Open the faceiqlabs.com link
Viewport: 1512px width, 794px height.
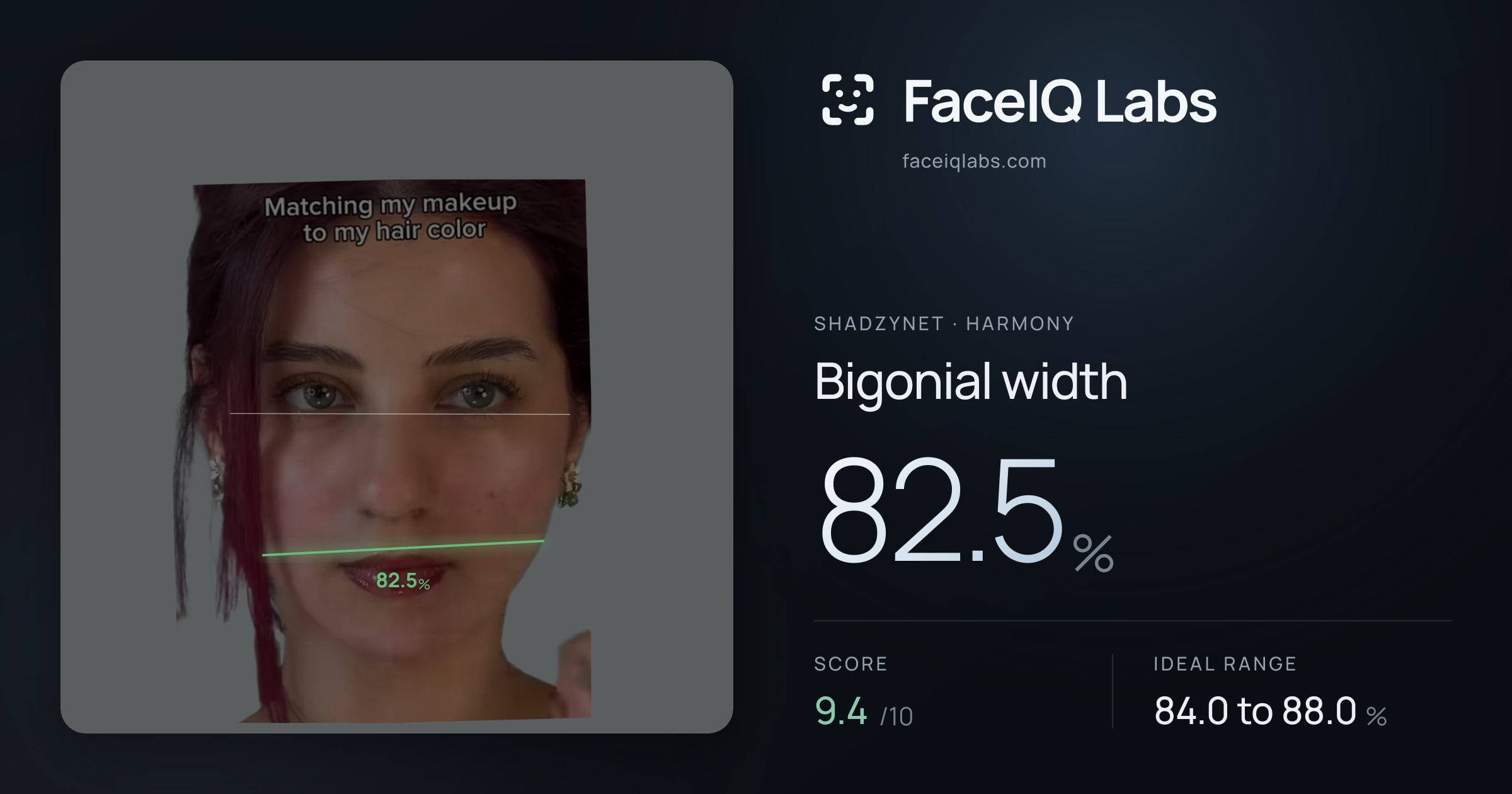974,161
